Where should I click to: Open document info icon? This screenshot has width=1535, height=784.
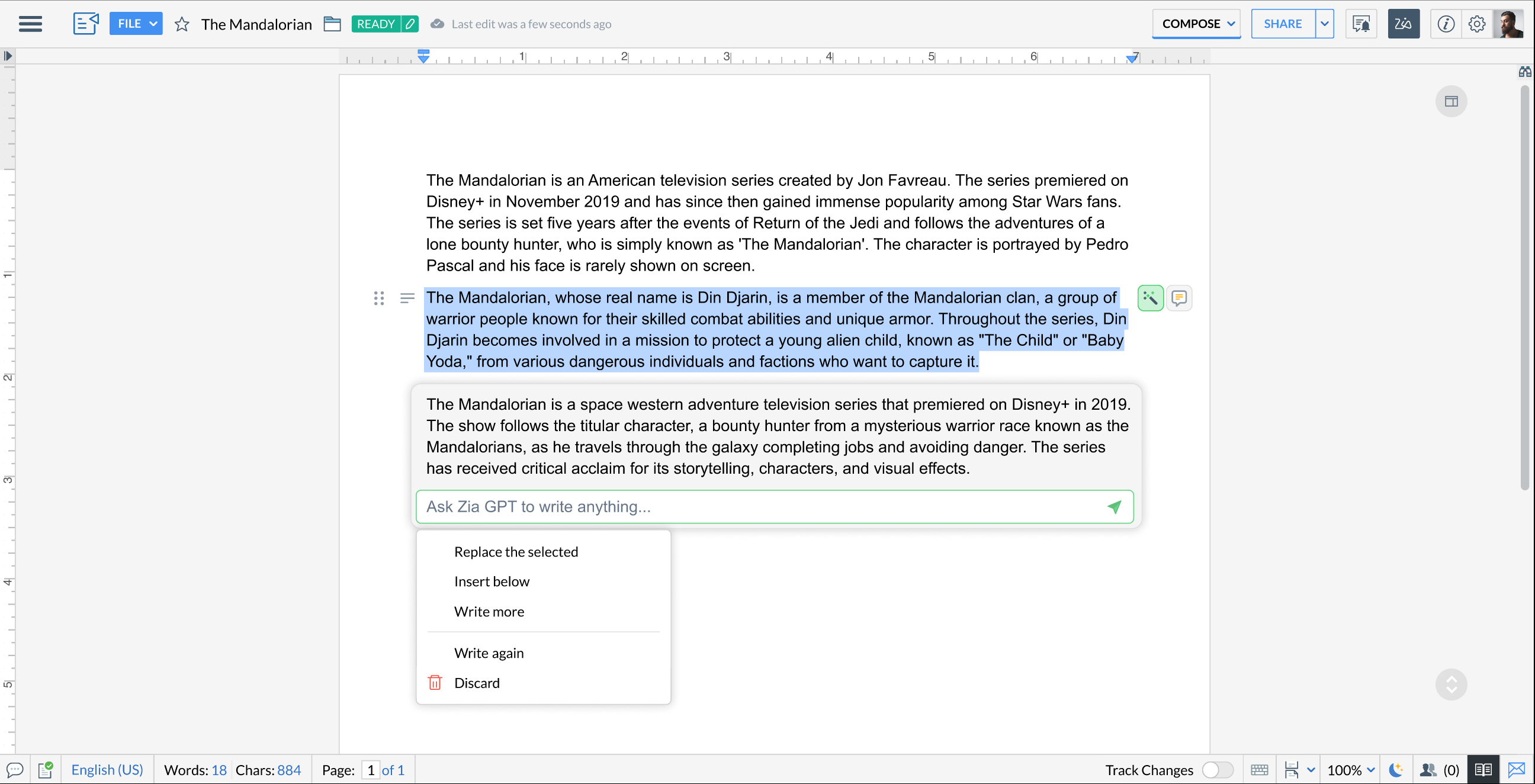coord(1446,24)
